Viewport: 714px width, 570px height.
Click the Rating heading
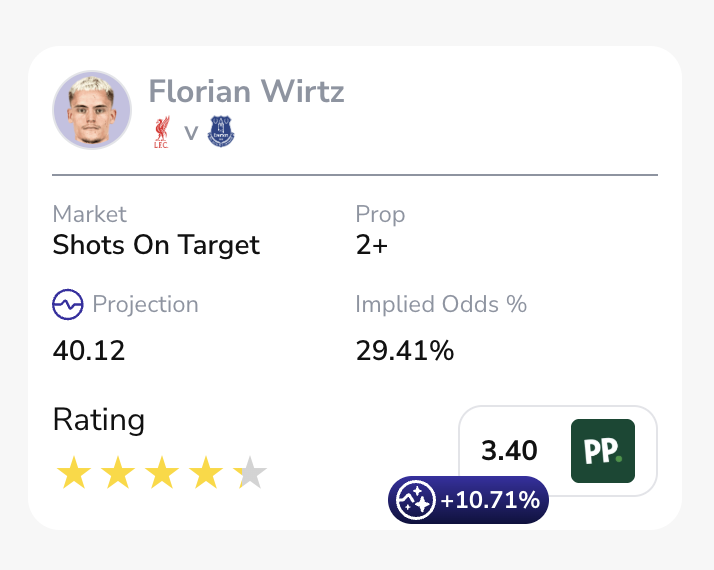coord(98,420)
